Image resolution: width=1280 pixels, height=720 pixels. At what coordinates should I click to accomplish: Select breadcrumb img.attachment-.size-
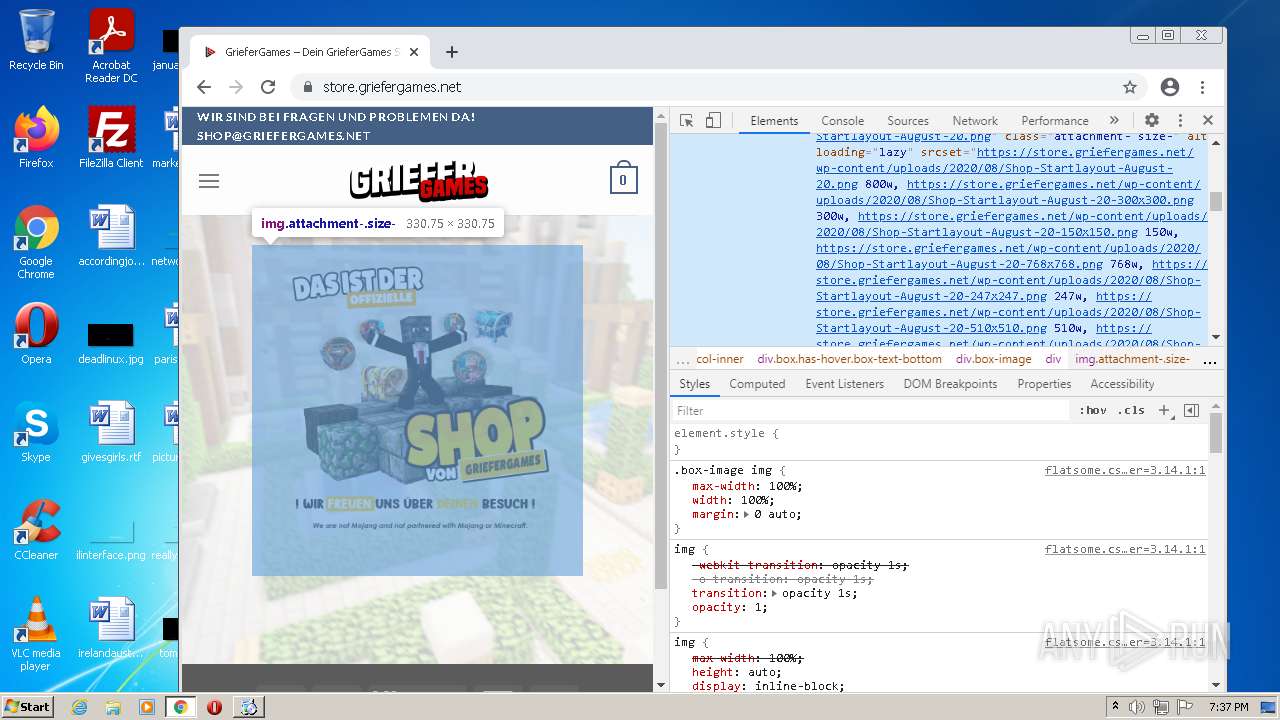pos(1132,359)
